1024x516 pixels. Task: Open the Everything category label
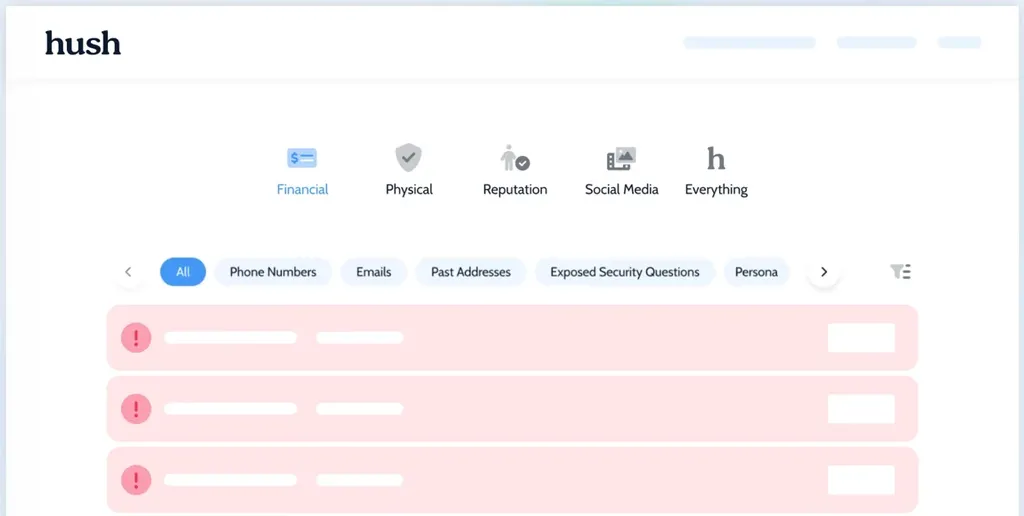click(716, 189)
